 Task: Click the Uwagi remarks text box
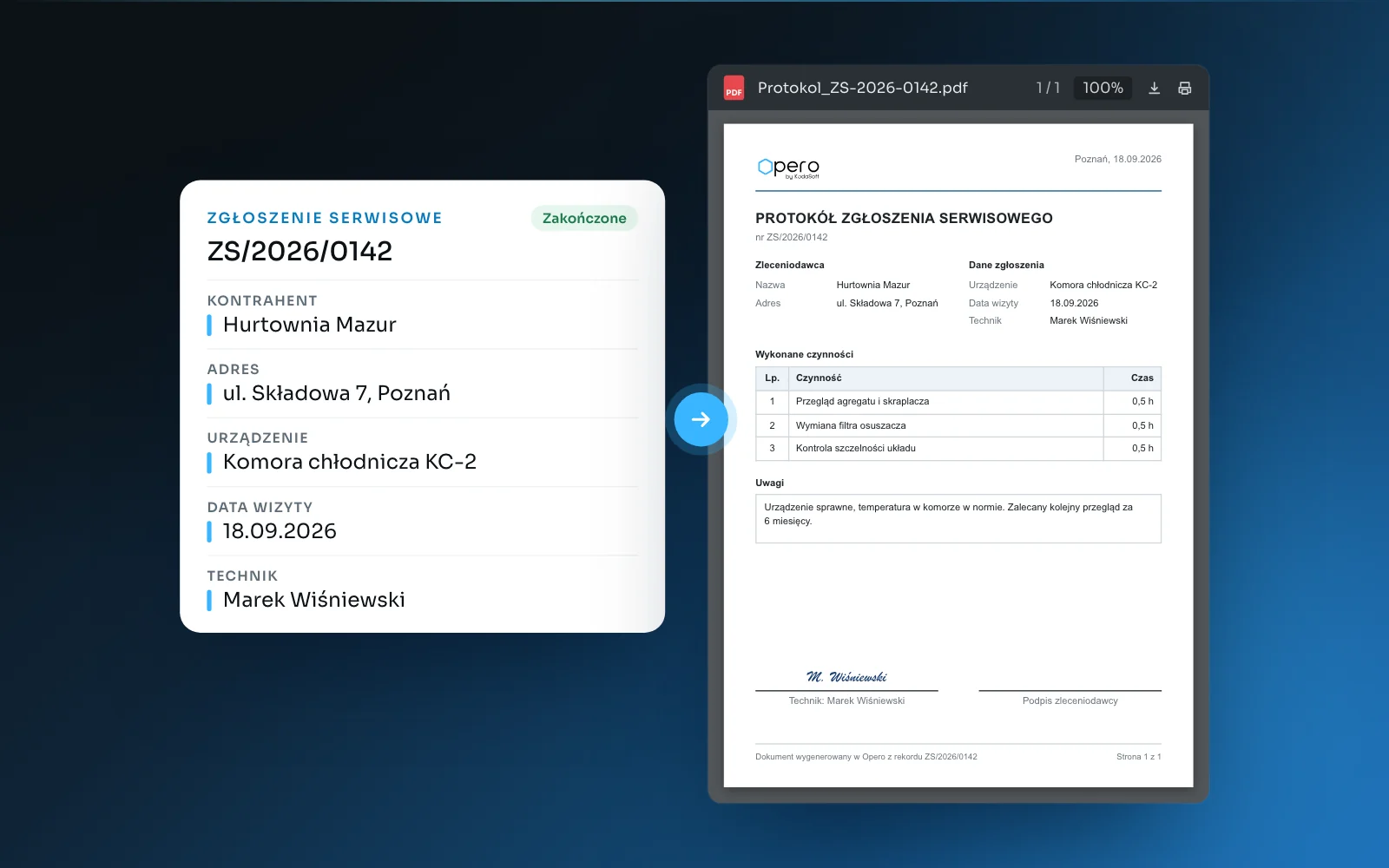(958, 518)
